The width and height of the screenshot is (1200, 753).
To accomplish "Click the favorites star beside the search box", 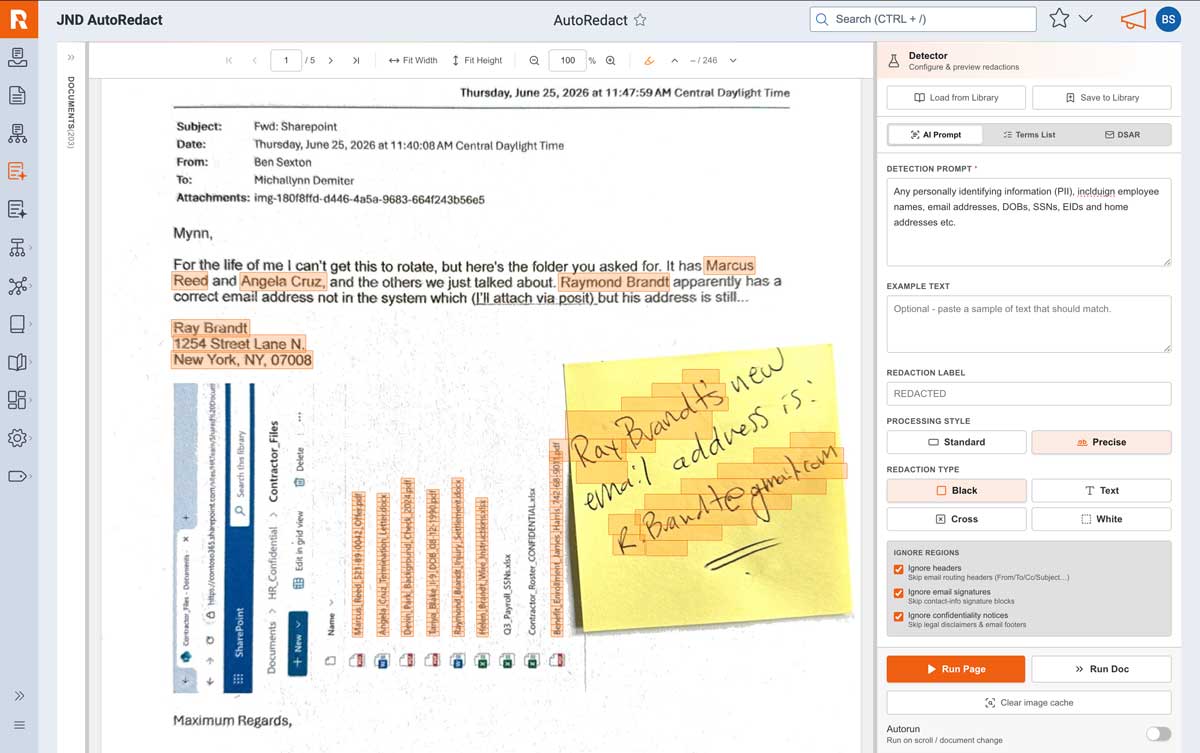I will point(1059,19).
